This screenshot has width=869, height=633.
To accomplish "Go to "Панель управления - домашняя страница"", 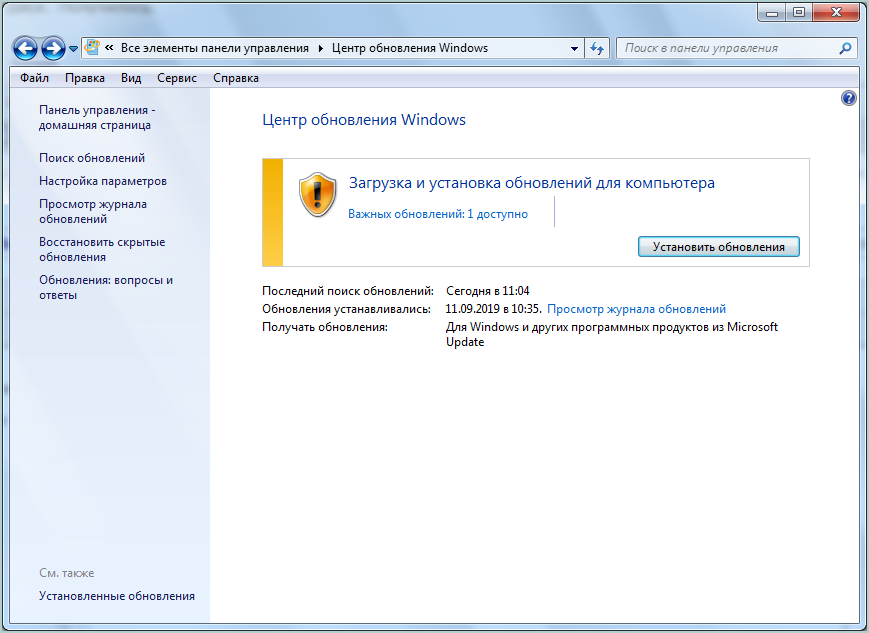I will (97, 118).
